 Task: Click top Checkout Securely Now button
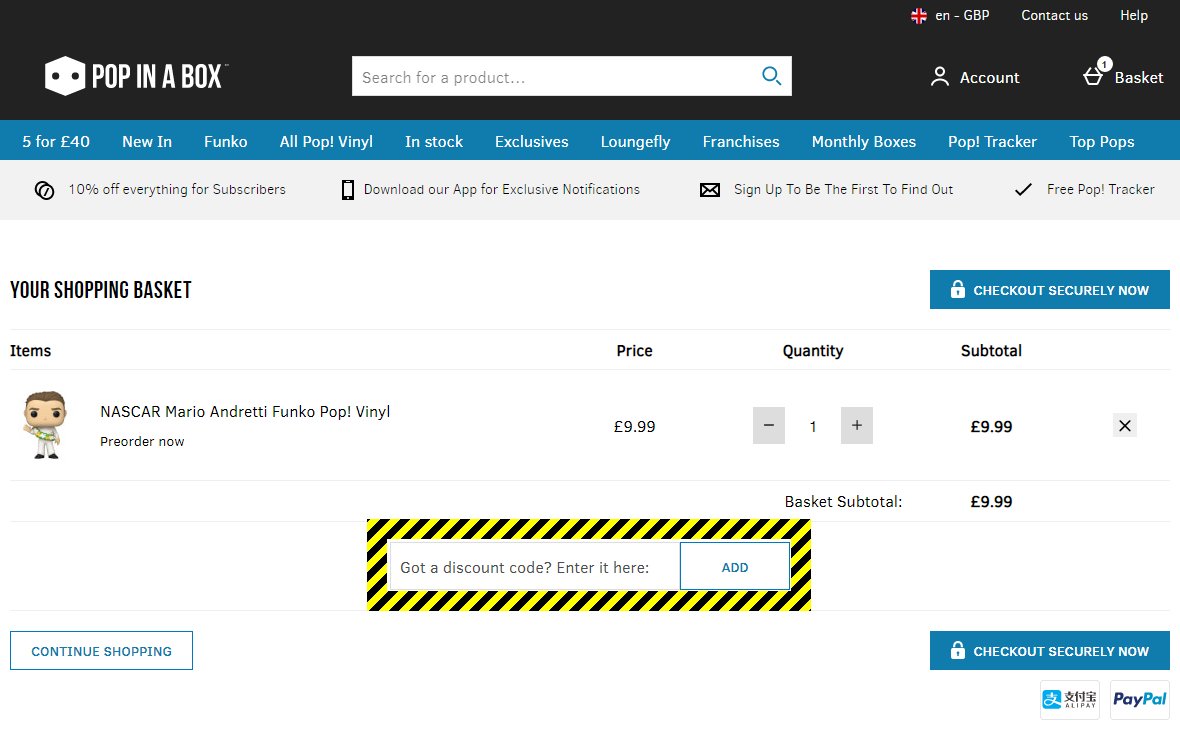click(x=1049, y=290)
